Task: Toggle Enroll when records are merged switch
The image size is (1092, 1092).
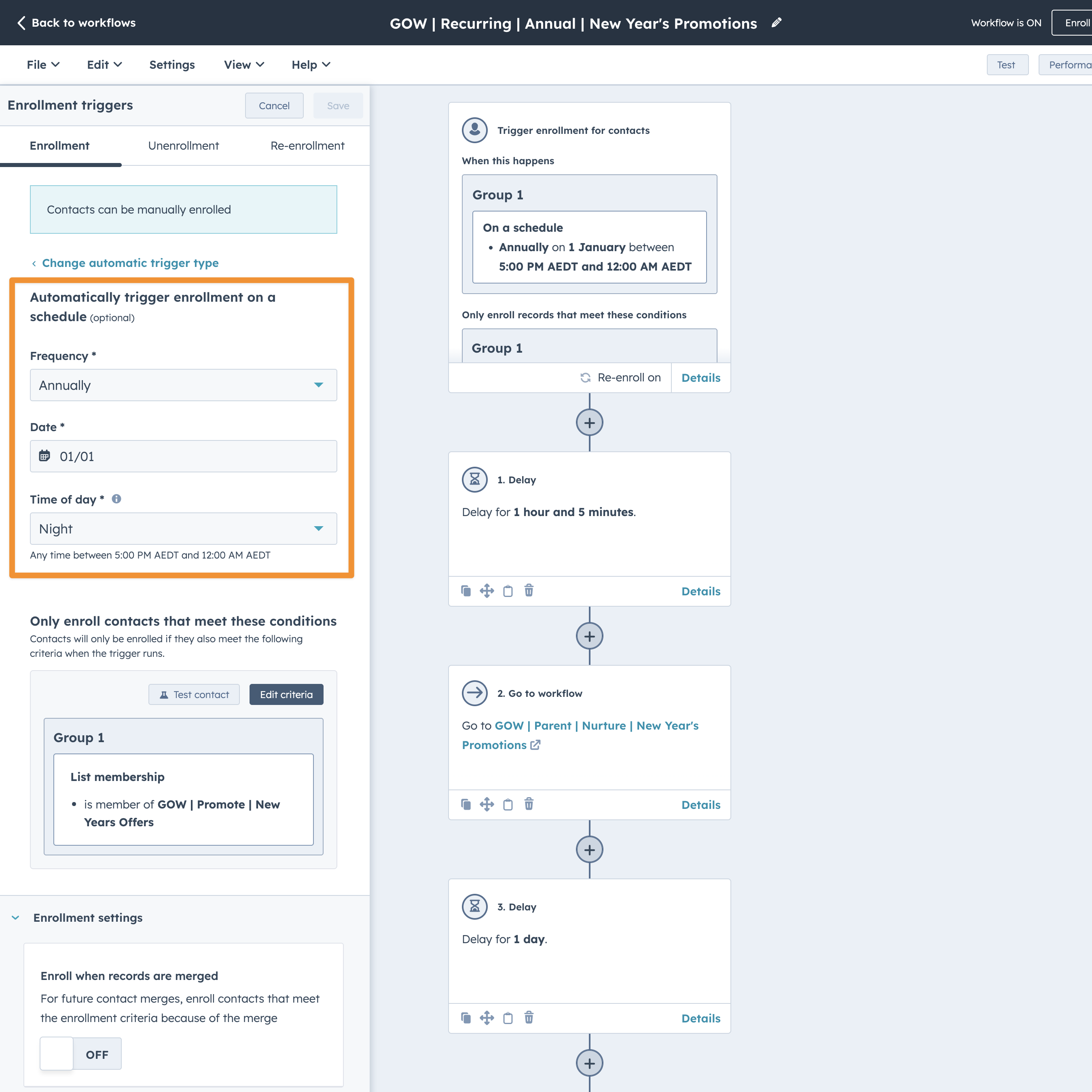Action: (80, 1054)
